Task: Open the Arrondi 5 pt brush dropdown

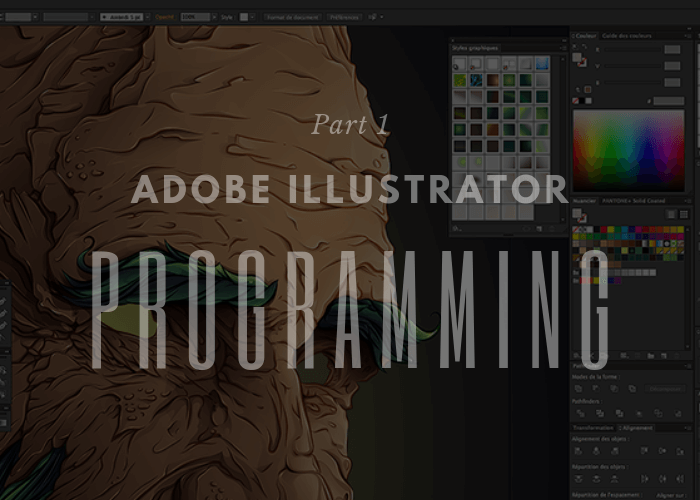Action: pos(148,17)
